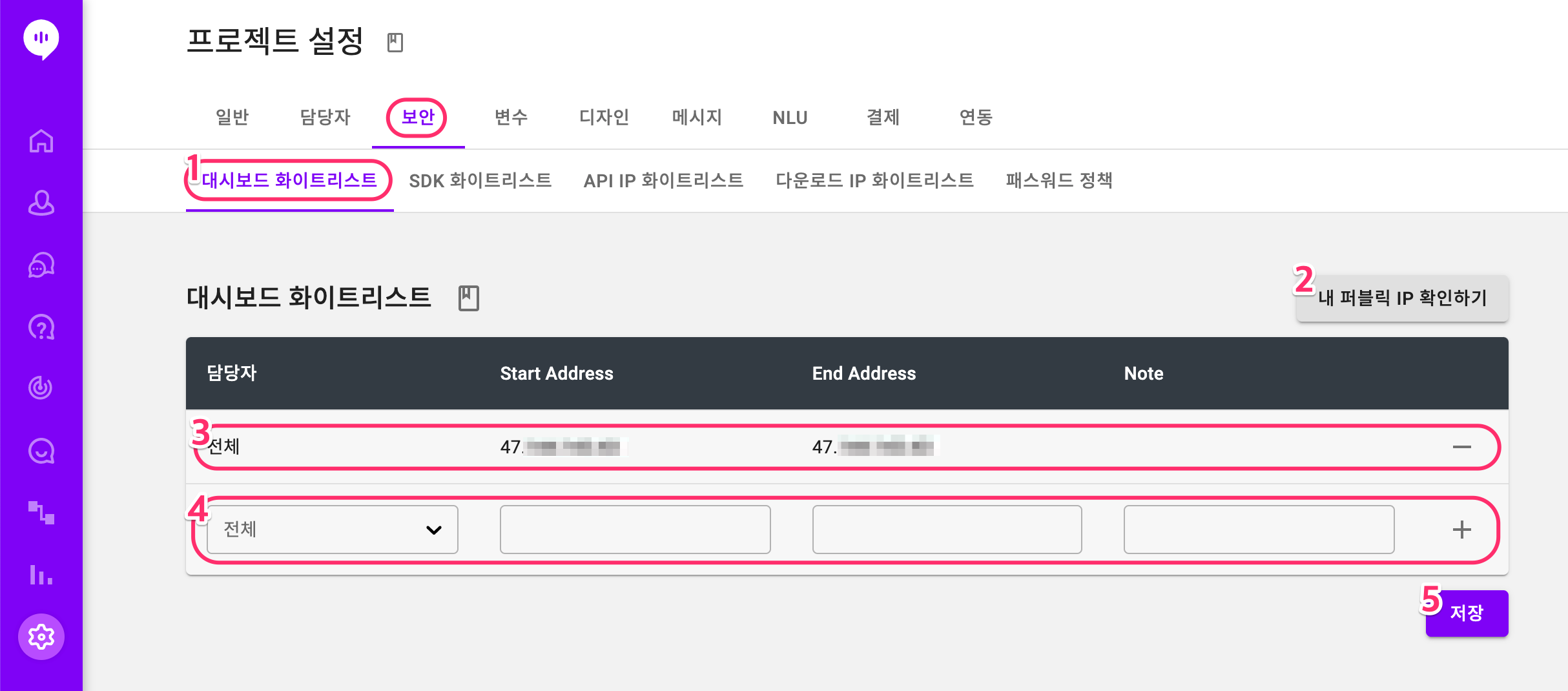
Task: Open the guide icon beside 대시보드 화이트리스트 heading
Action: pos(469,298)
